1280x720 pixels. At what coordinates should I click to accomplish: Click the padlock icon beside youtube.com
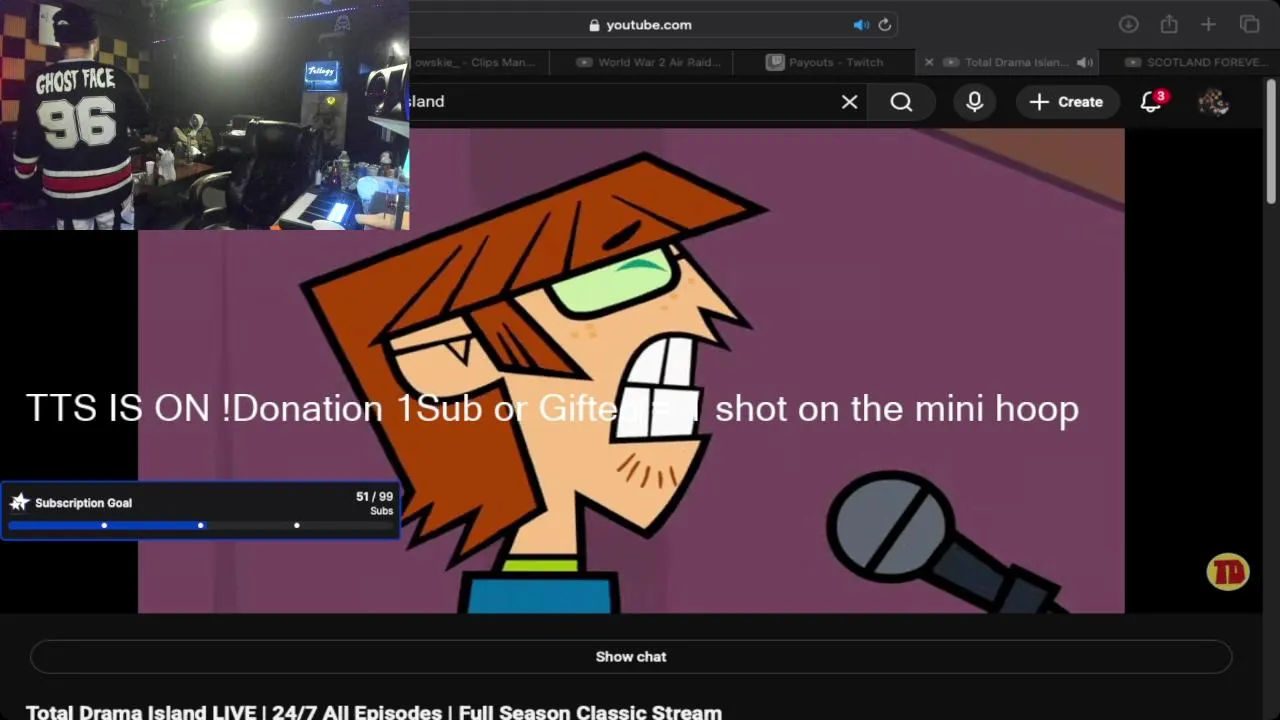[x=594, y=25]
